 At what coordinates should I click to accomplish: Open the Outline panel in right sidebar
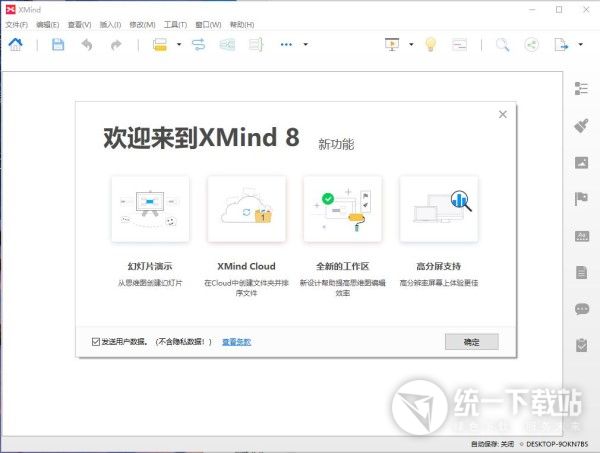(581, 88)
